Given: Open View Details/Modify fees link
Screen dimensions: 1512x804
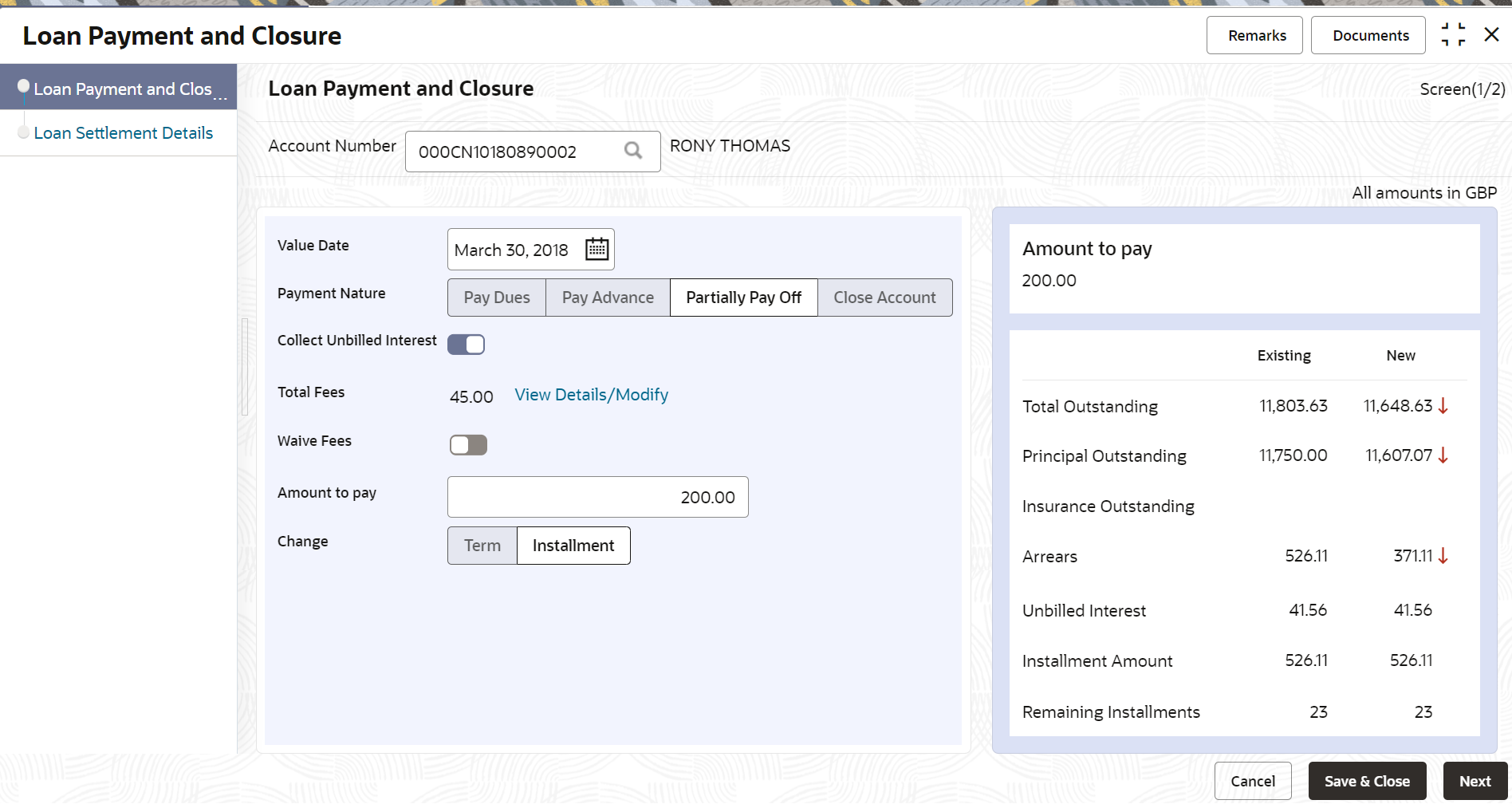Looking at the screenshot, I should (x=591, y=395).
